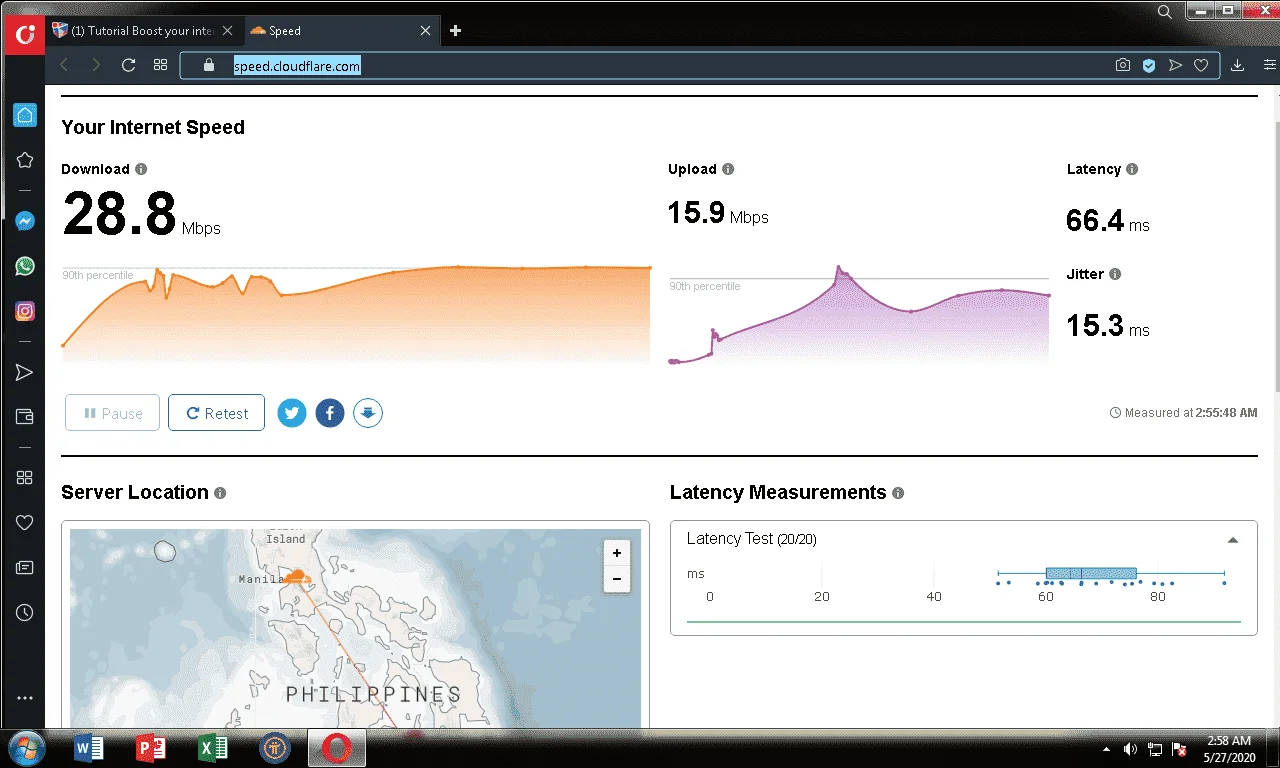Zoom out on the map
Viewport: 1280px width, 768px height.
click(x=617, y=578)
